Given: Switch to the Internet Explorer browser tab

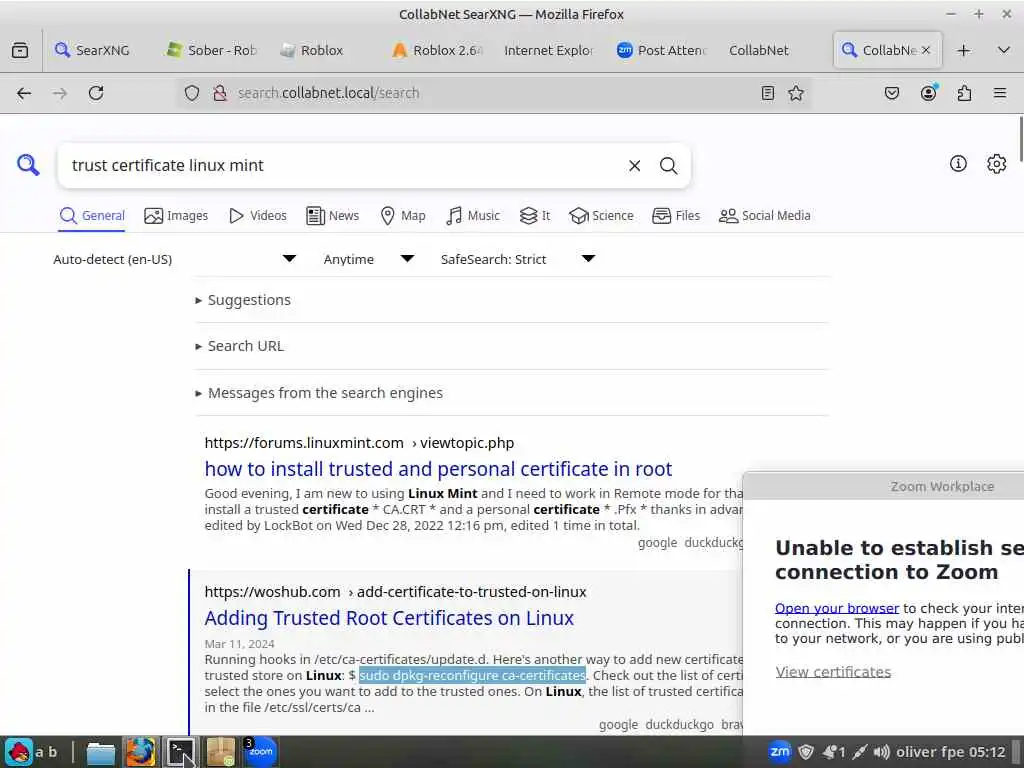Looking at the screenshot, I should click(549, 50).
